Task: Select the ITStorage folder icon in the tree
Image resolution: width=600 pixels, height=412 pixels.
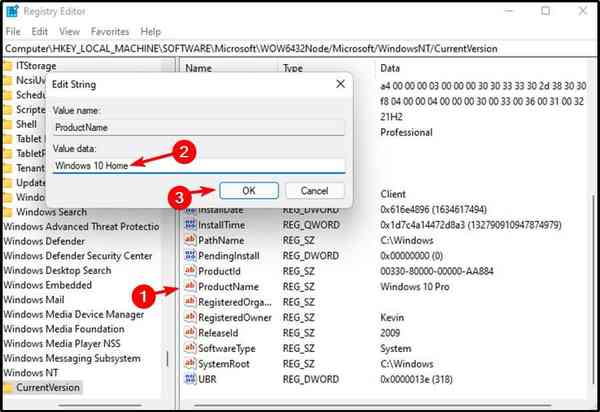Action: point(8,66)
